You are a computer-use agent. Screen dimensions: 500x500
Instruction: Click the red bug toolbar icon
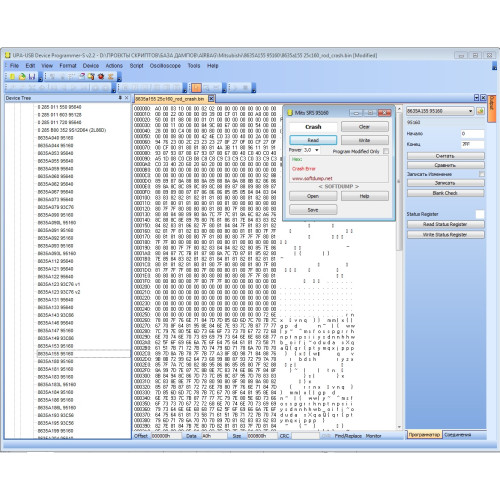(x=101, y=77)
